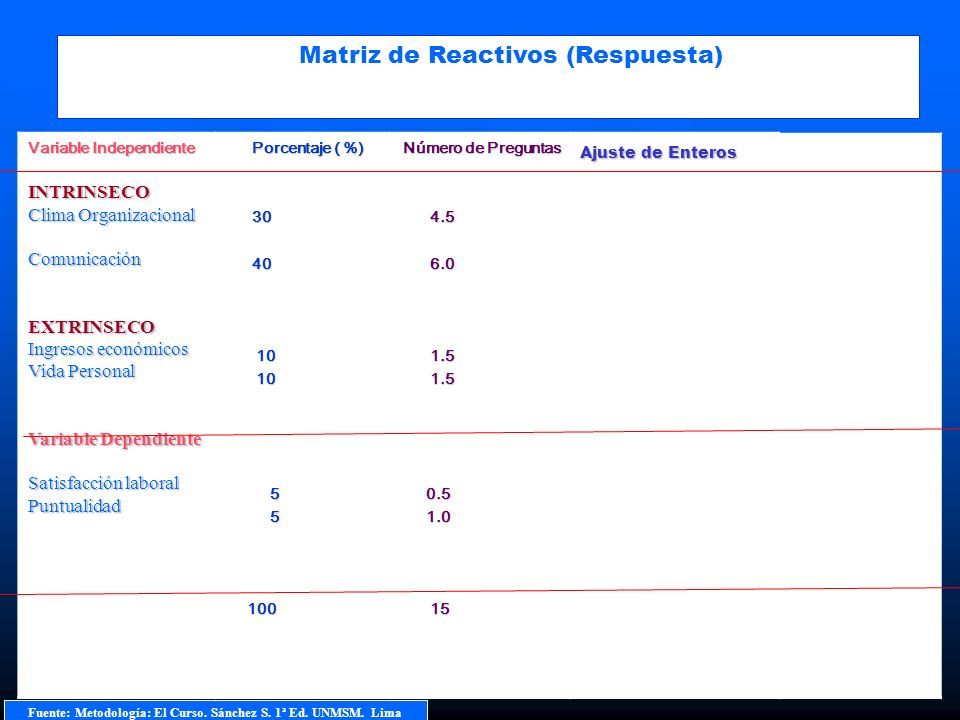
Task: Select the 'INTRINSECO' heading
Action: pos(89,192)
